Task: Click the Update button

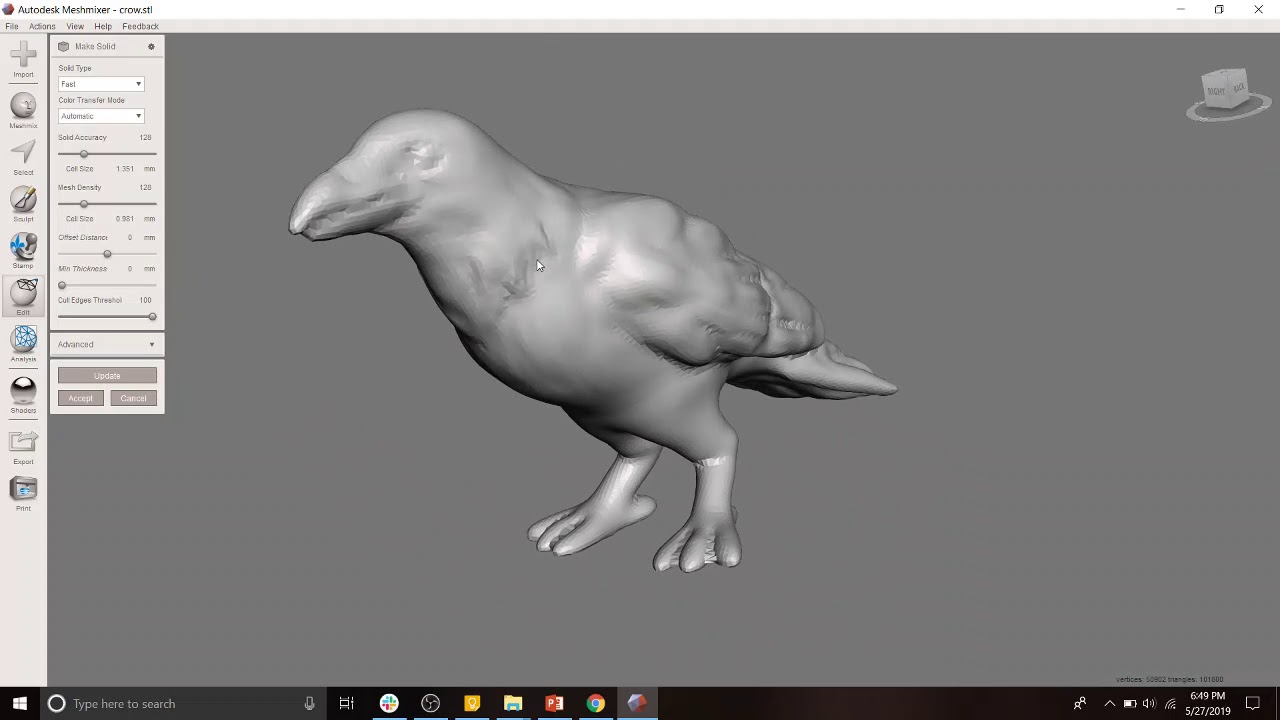Action: (x=107, y=376)
